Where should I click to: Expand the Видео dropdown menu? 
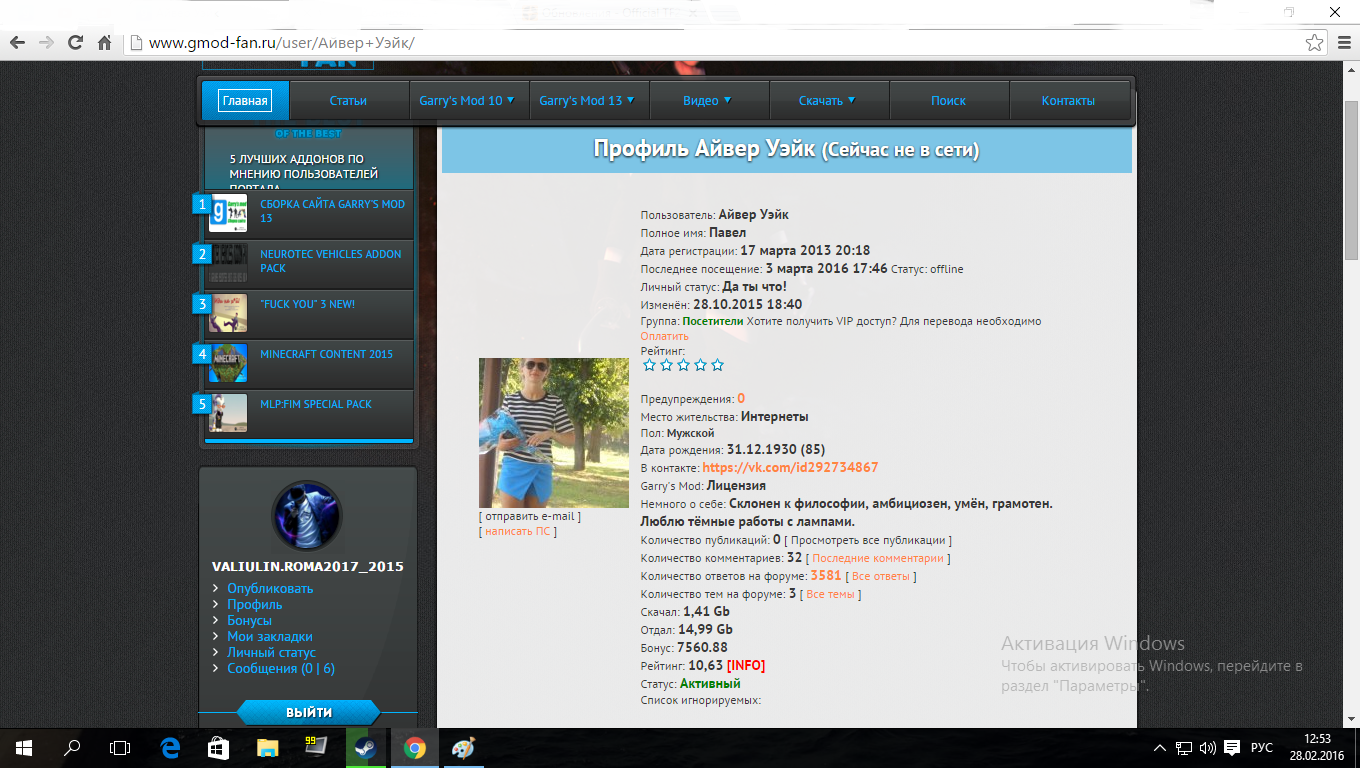pyautogui.click(x=707, y=100)
